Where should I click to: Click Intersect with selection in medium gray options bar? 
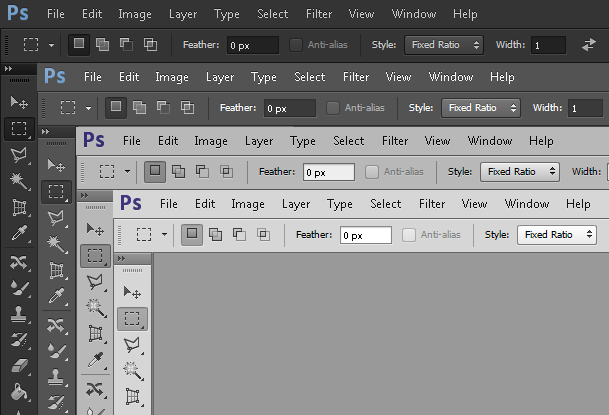click(226, 171)
